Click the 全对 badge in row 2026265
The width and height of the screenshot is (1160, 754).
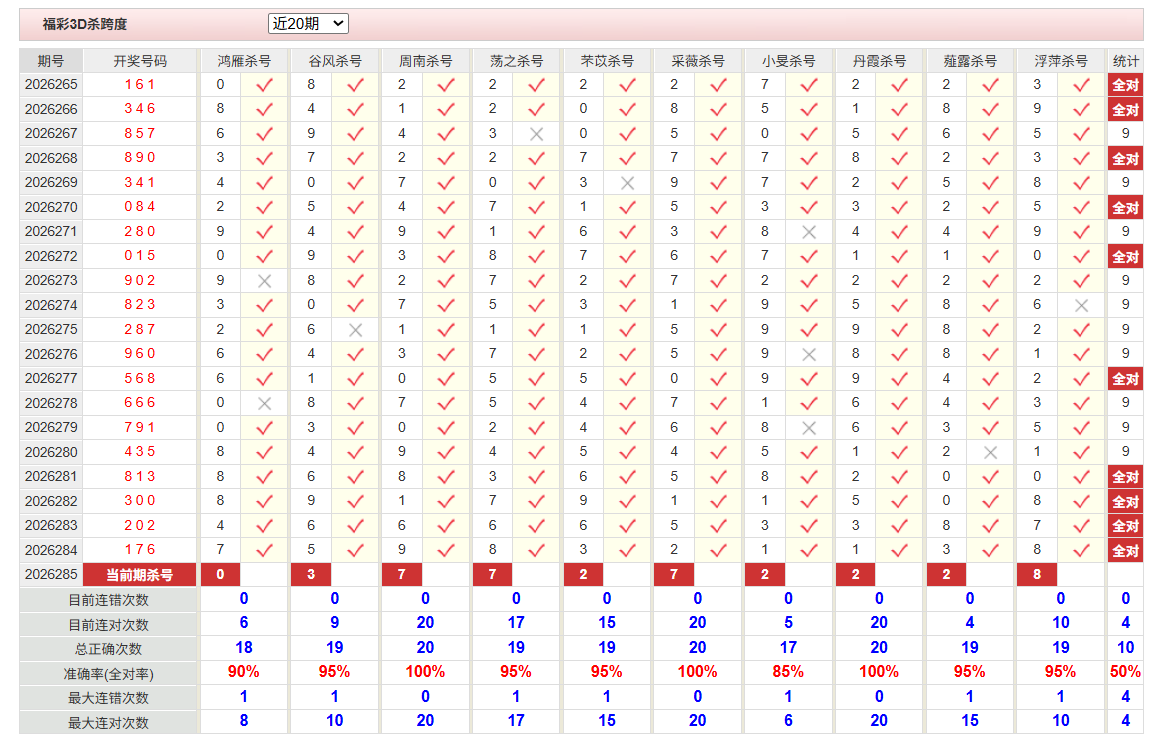[1125, 85]
